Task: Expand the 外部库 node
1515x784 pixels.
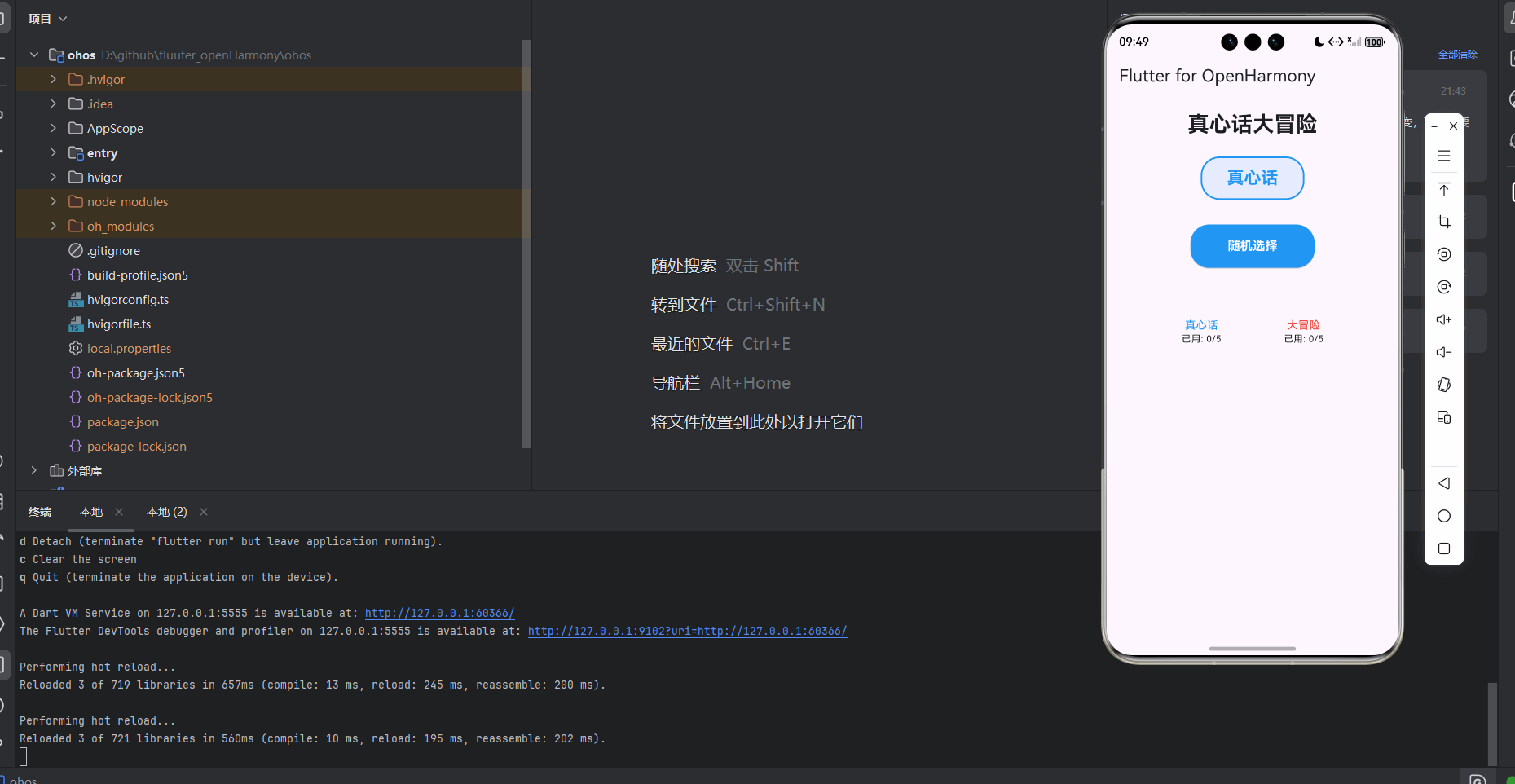Action: (33, 470)
